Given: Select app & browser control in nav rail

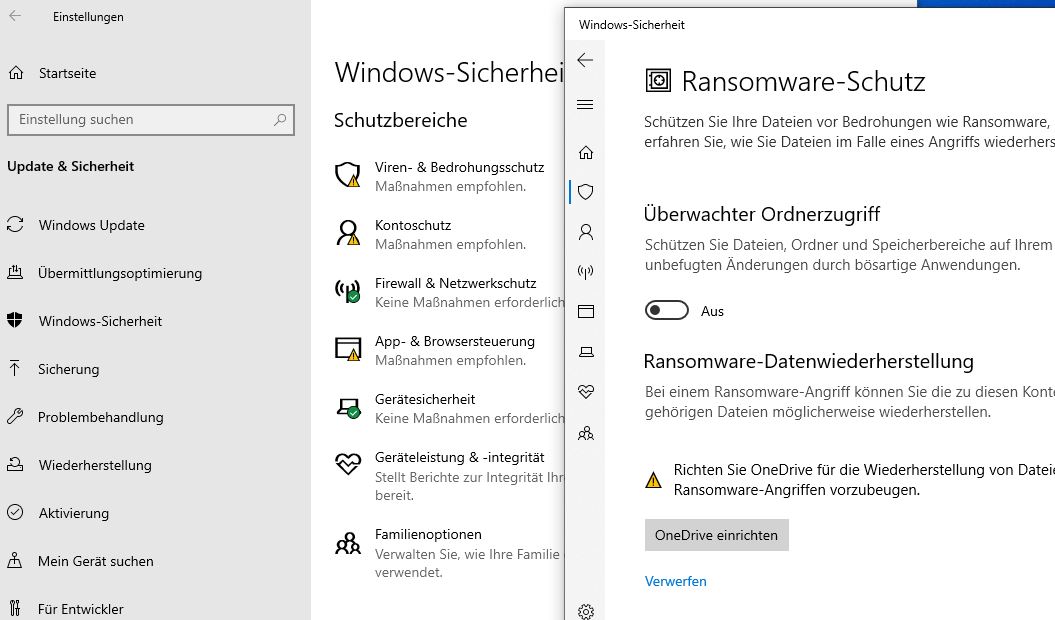Looking at the screenshot, I should point(586,312).
